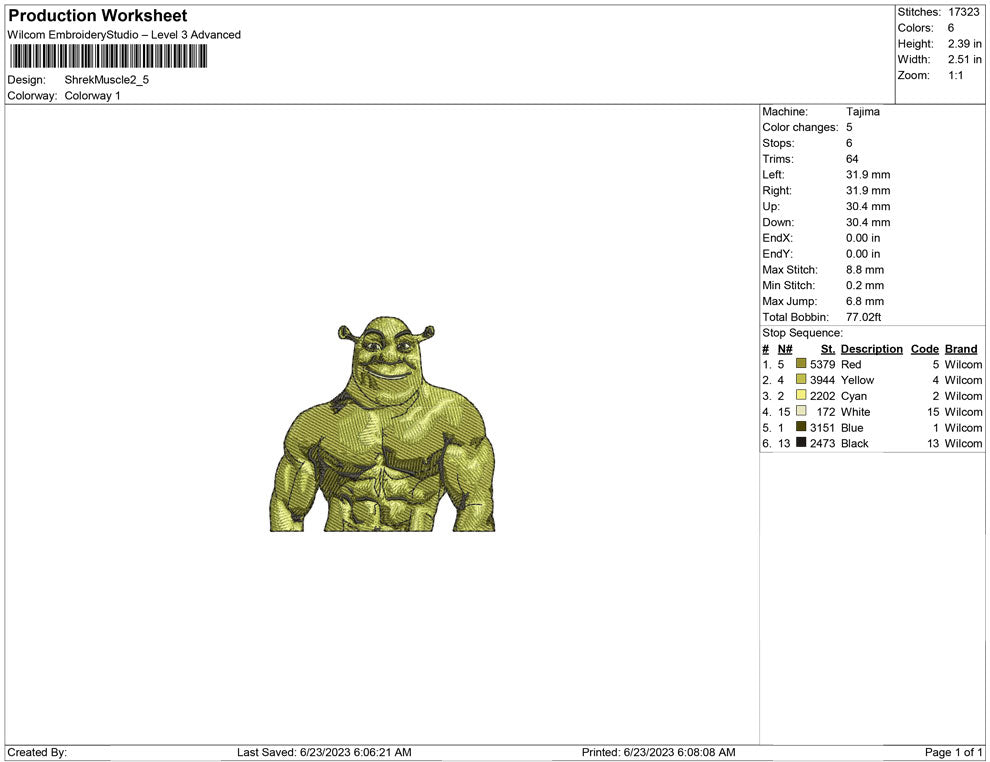The height and width of the screenshot is (762, 990).
Task: Click the Color changes value "5"
Action: [849, 127]
